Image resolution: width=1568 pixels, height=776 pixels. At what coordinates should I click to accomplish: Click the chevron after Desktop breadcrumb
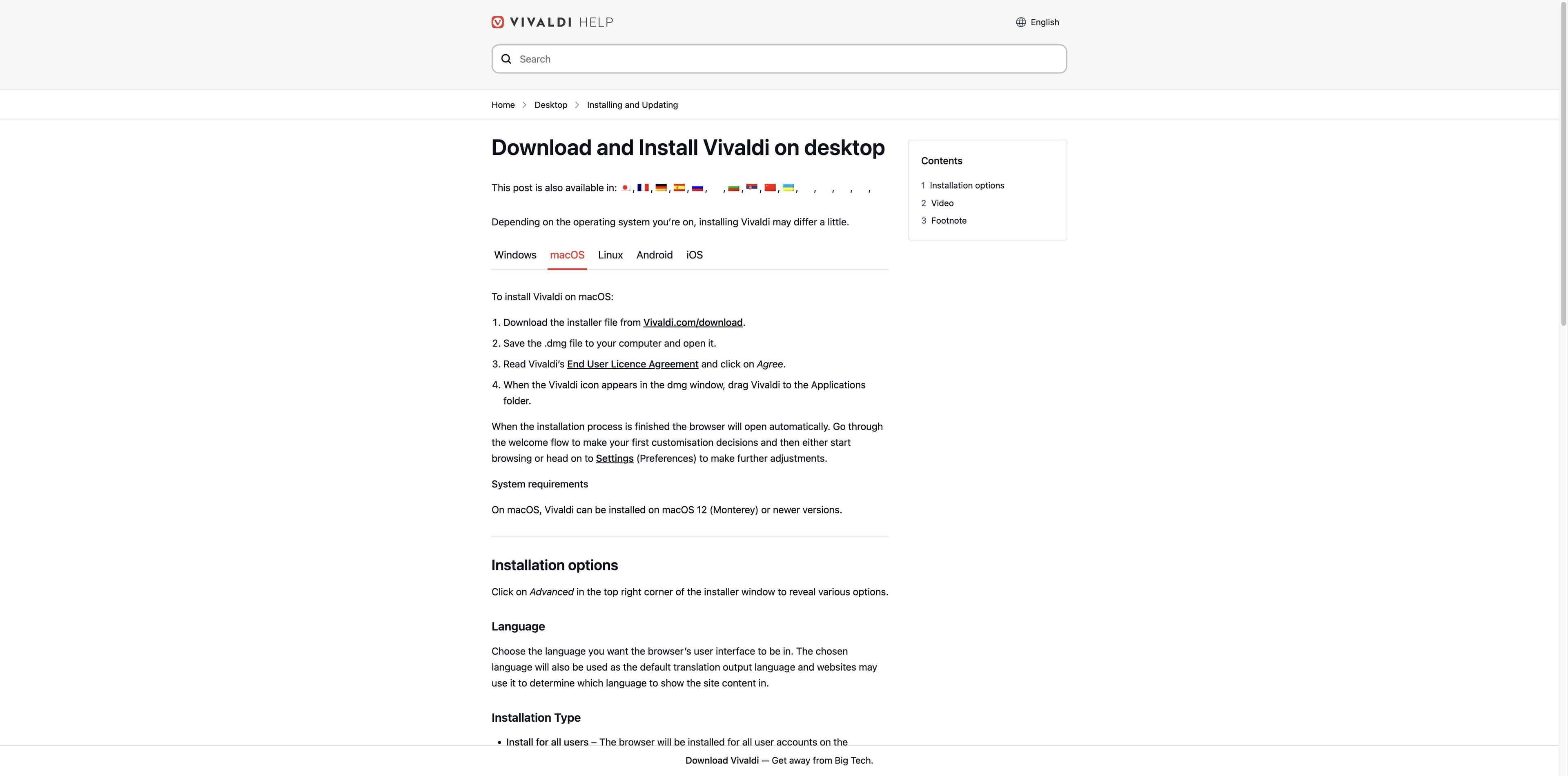(x=577, y=105)
